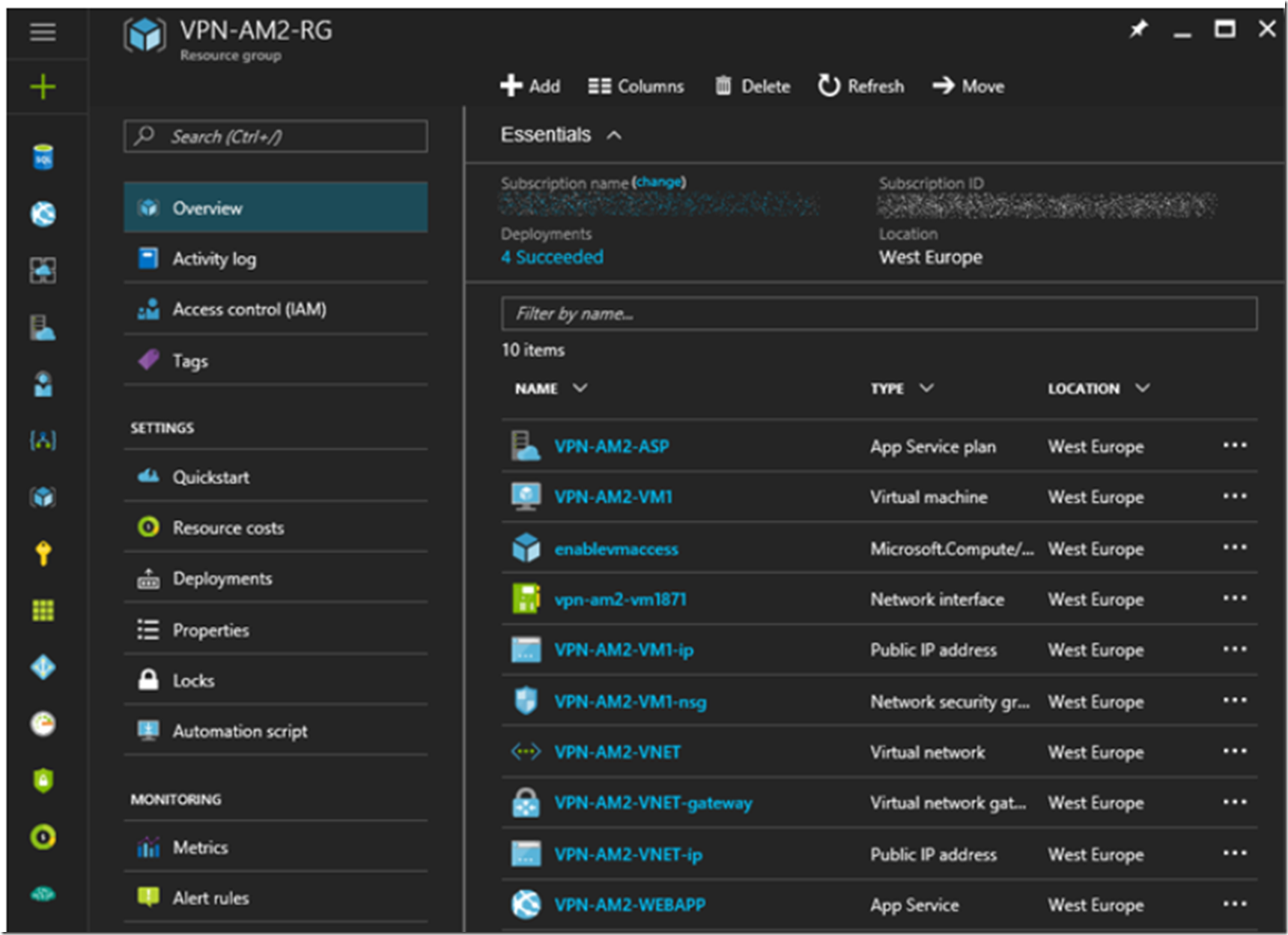Open Deployments settings item
Viewport: 1288px width, 935px height.
tap(276, 578)
